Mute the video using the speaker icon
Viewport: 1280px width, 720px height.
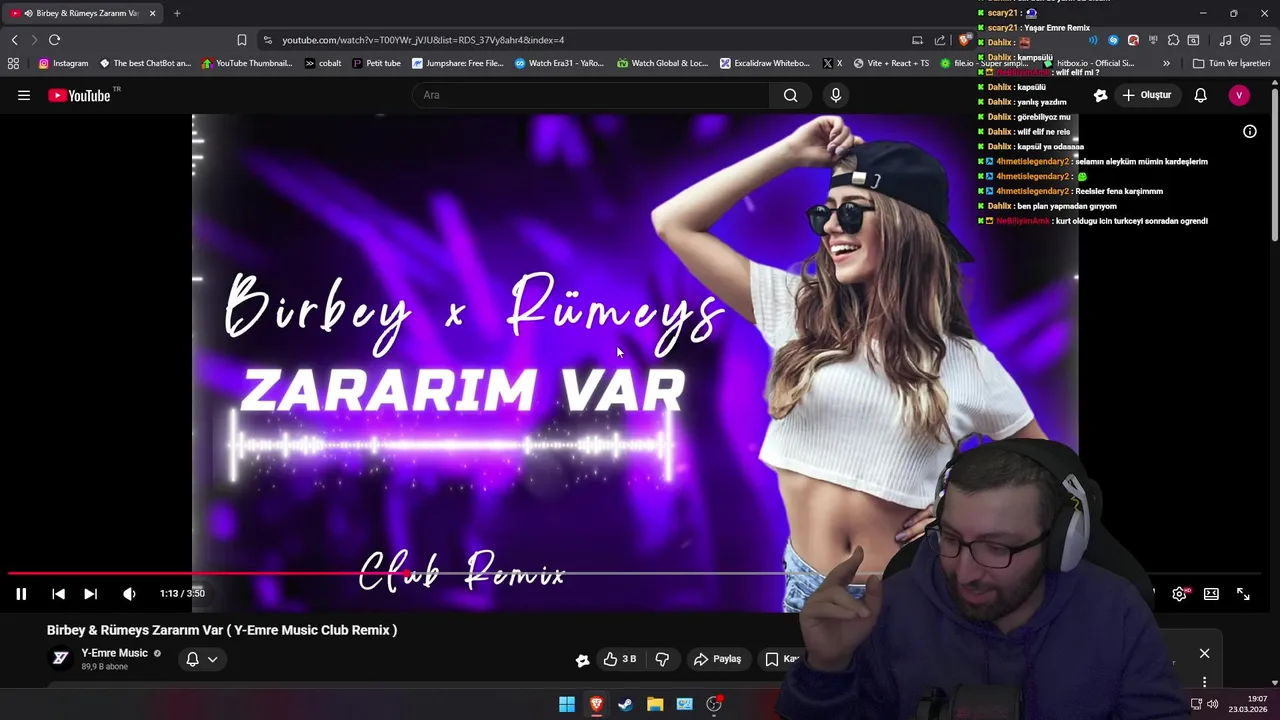[129, 594]
